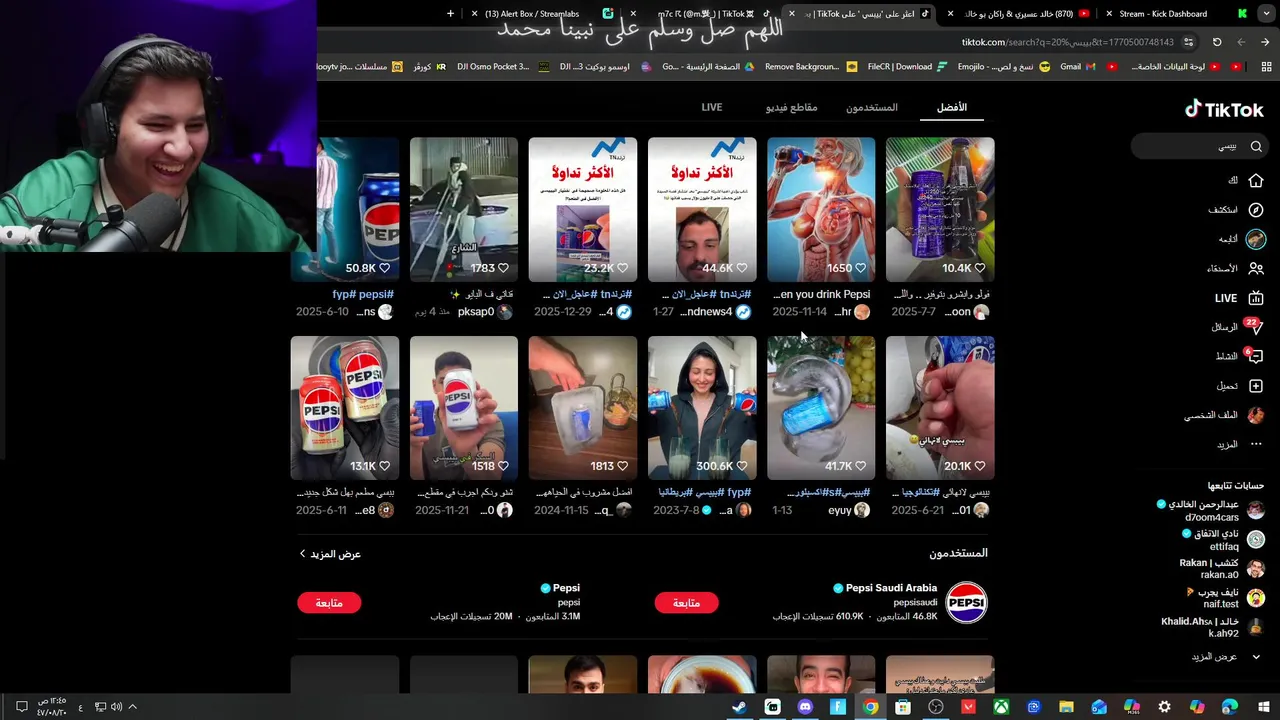Open video thumbnail with 20.1K likes
This screenshot has height=720, width=1280.
click(x=940, y=408)
